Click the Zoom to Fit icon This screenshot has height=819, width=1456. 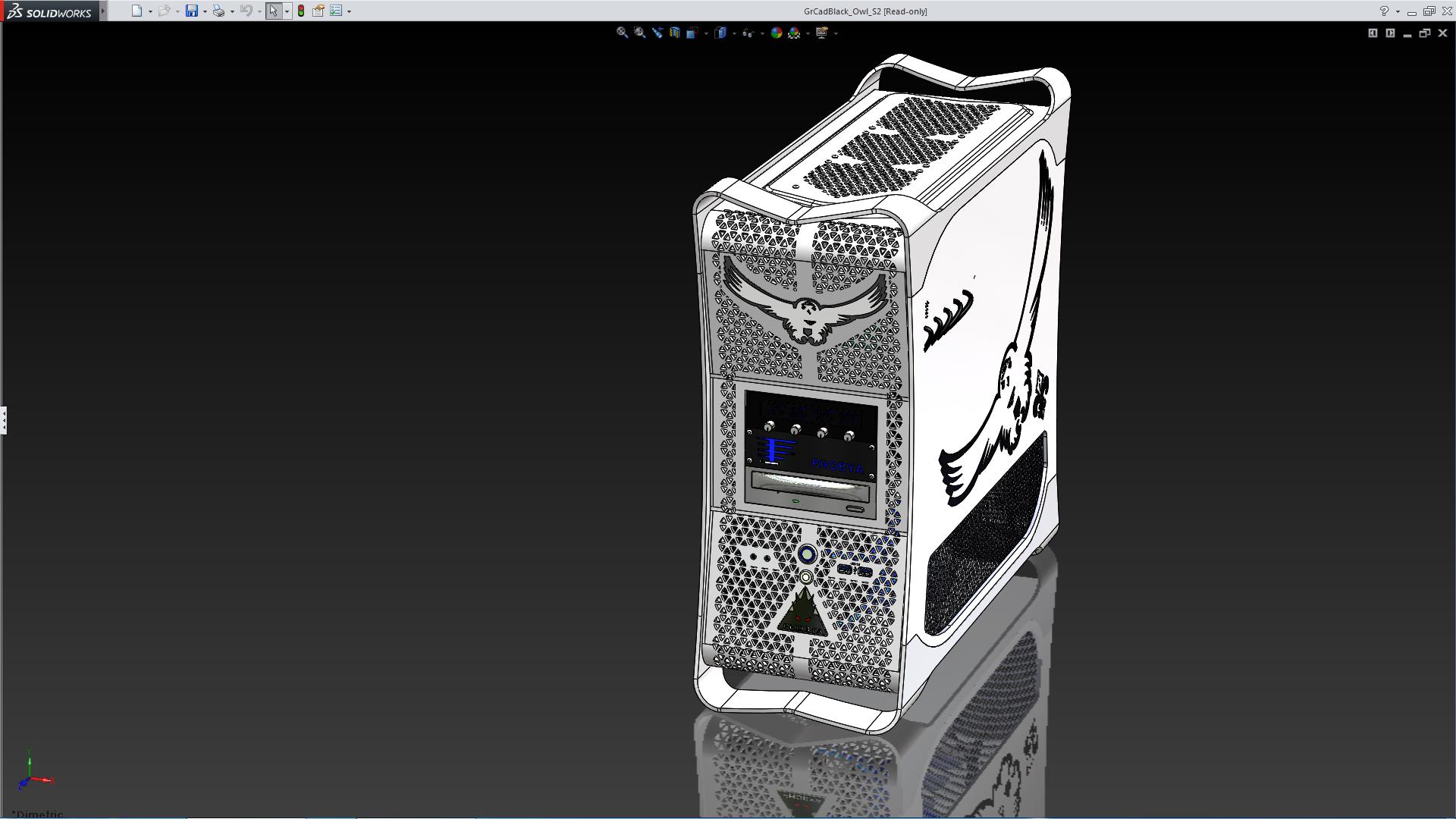click(622, 33)
